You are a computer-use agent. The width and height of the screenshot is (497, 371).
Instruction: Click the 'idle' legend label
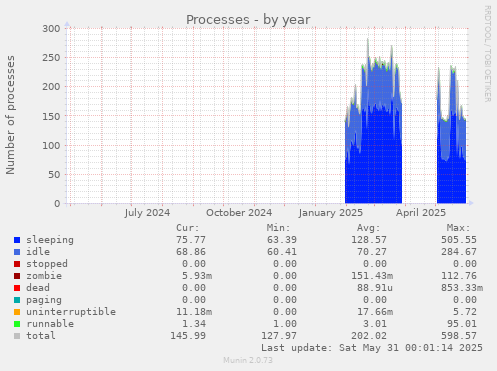click(38, 252)
